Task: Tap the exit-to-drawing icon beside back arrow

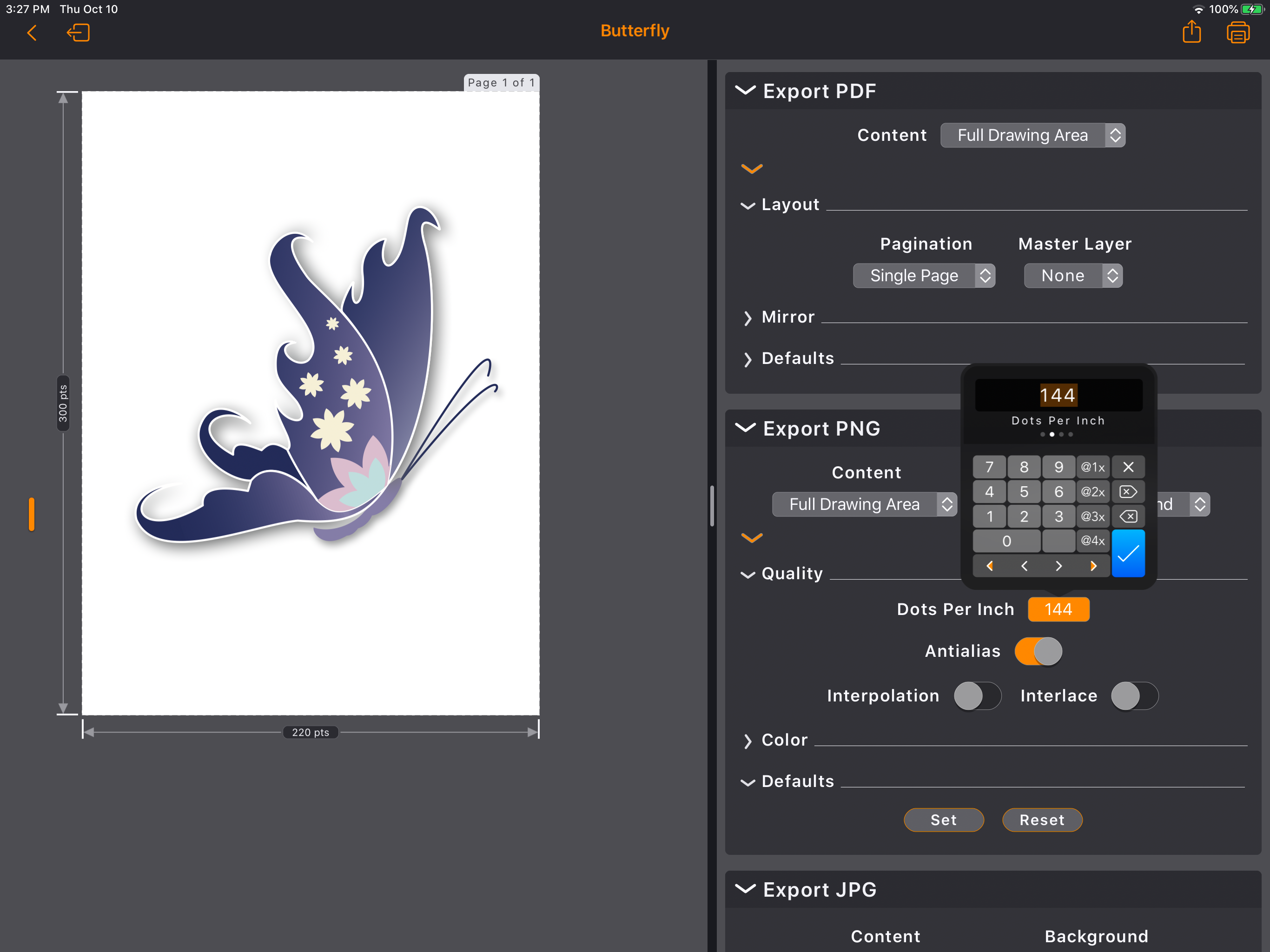Action: coord(78,33)
